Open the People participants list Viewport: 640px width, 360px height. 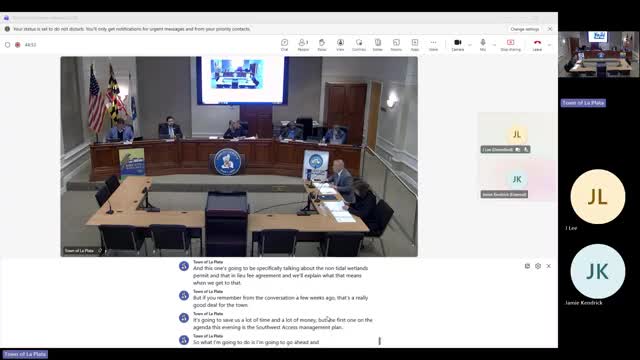[303, 44]
